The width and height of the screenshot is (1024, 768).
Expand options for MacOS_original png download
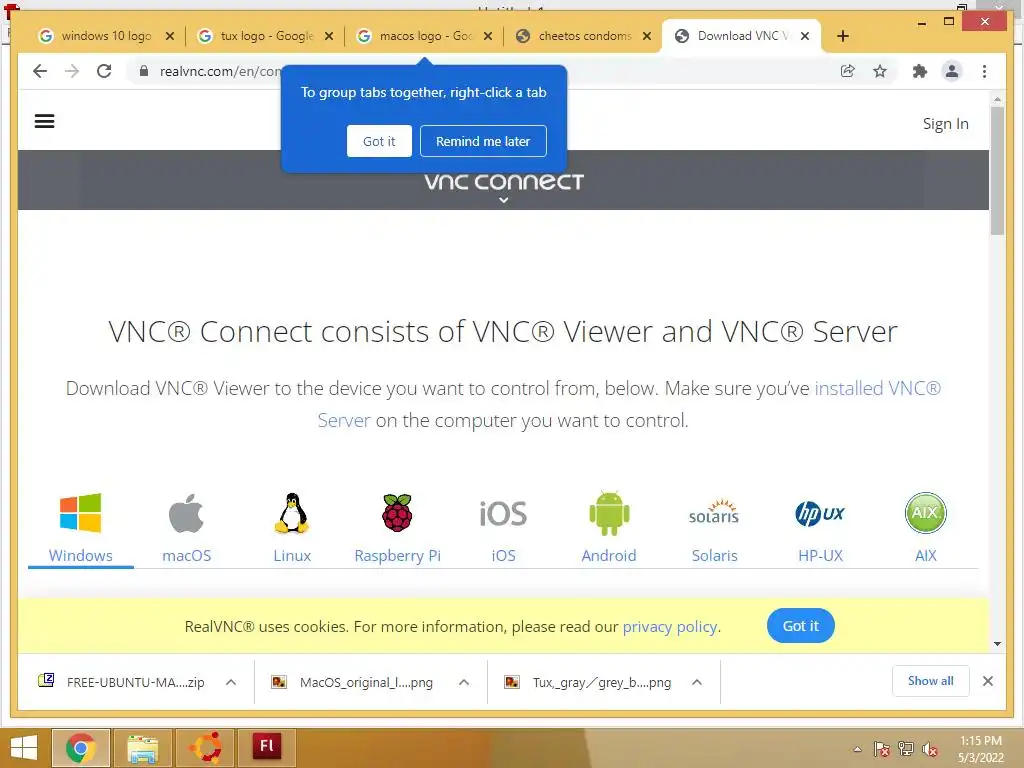[464, 682]
